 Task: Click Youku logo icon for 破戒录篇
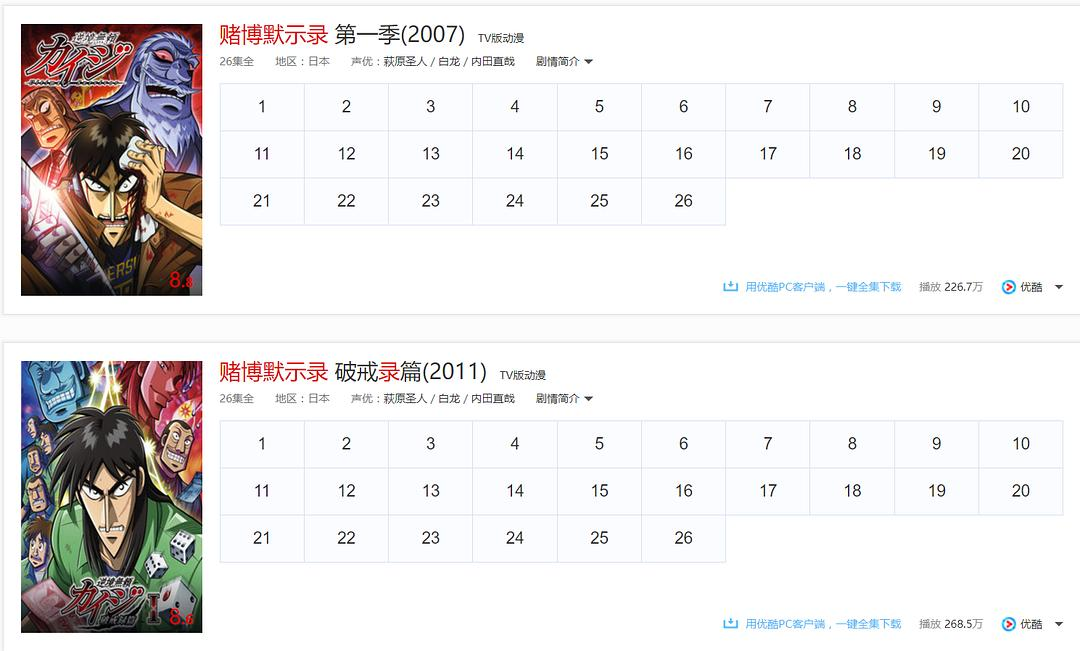1008,624
